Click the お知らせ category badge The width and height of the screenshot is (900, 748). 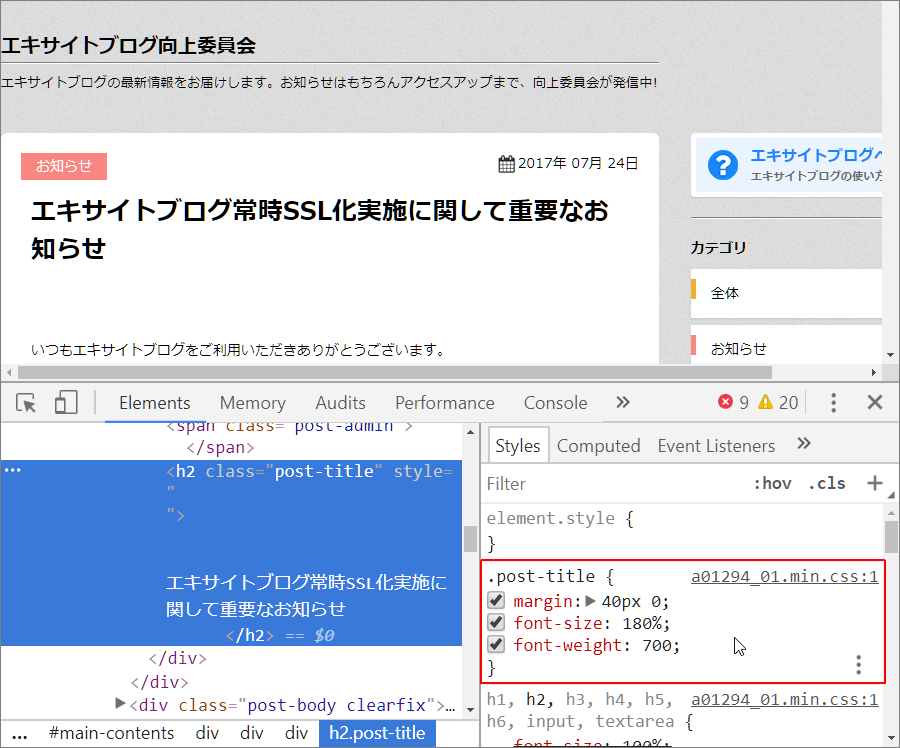(x=64, y=166)
